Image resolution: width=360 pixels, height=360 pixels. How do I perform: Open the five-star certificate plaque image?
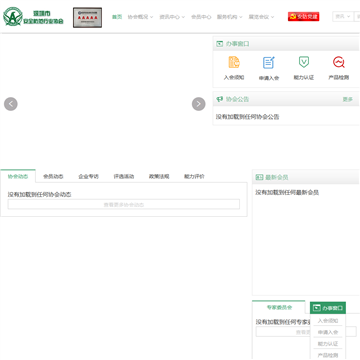click(x=87, y=17)
